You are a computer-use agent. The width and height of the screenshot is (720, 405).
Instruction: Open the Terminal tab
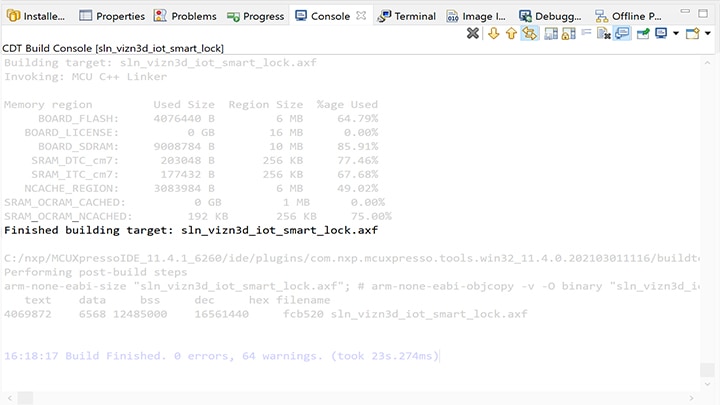point(406,16)
